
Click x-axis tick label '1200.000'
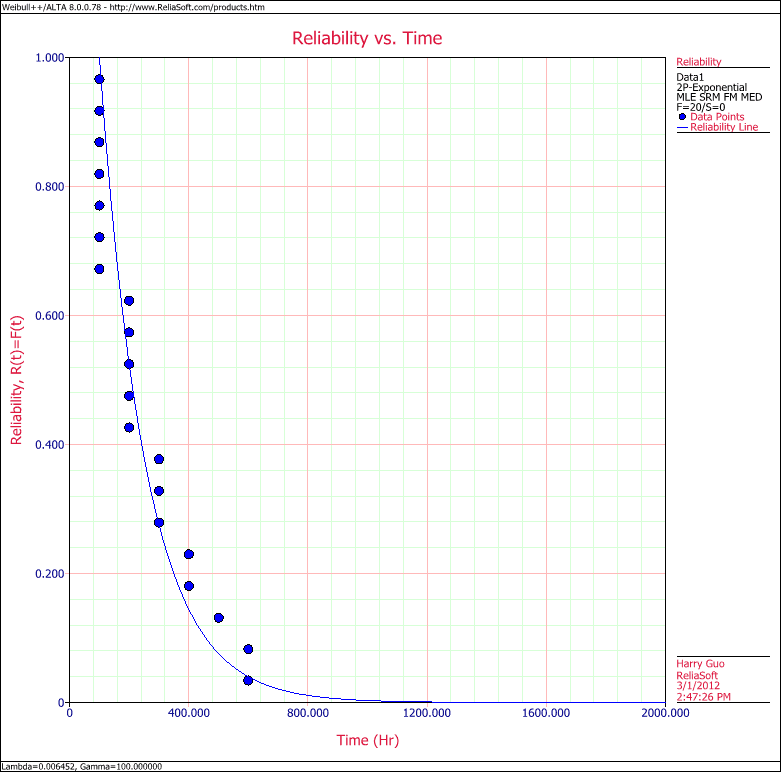click(427, 713)
